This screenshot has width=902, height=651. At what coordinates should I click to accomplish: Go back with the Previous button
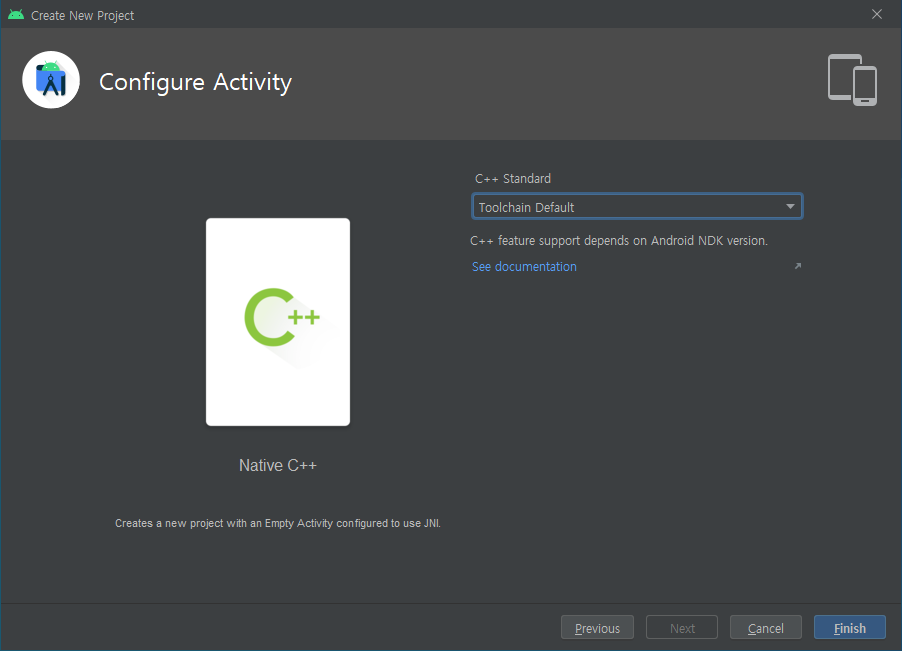597,627
